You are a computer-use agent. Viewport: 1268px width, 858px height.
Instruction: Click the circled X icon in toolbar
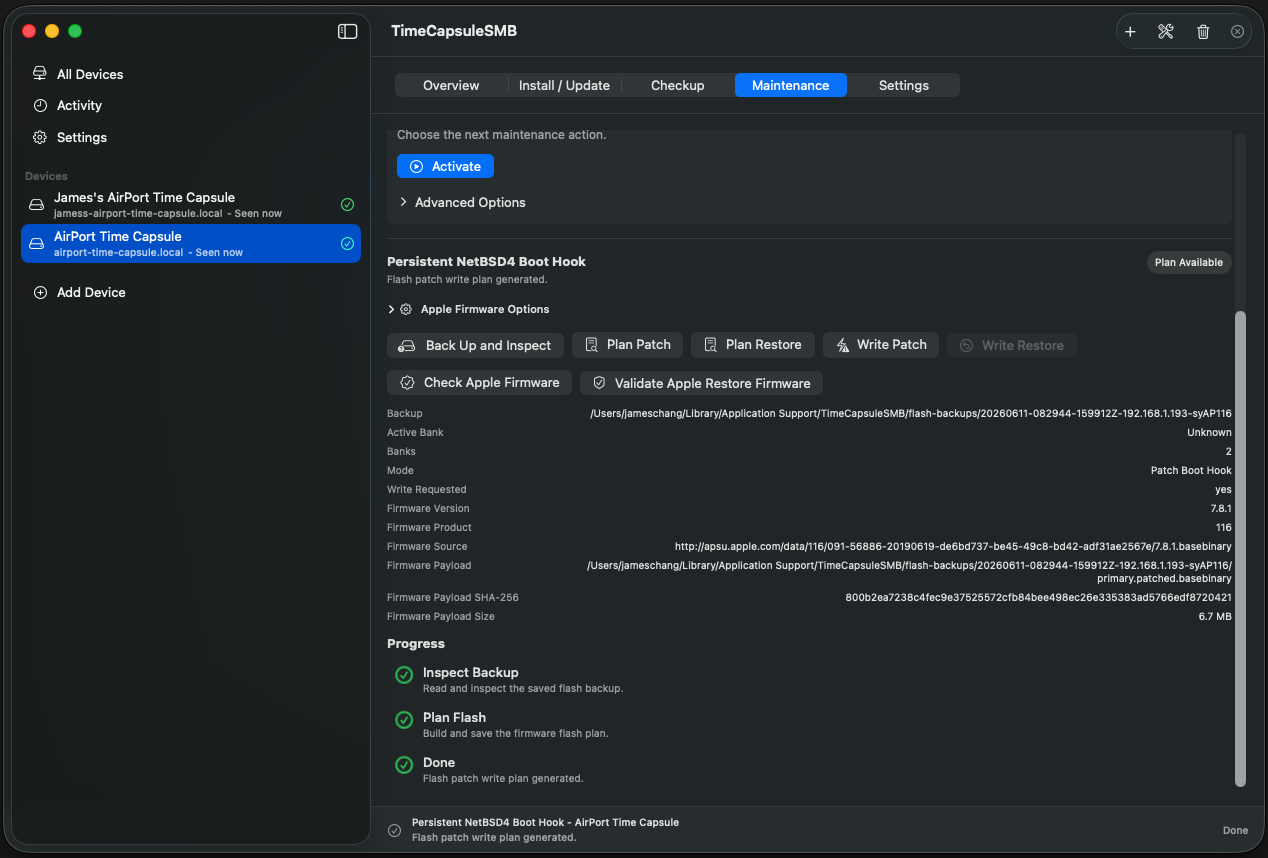coord(1237,32)
